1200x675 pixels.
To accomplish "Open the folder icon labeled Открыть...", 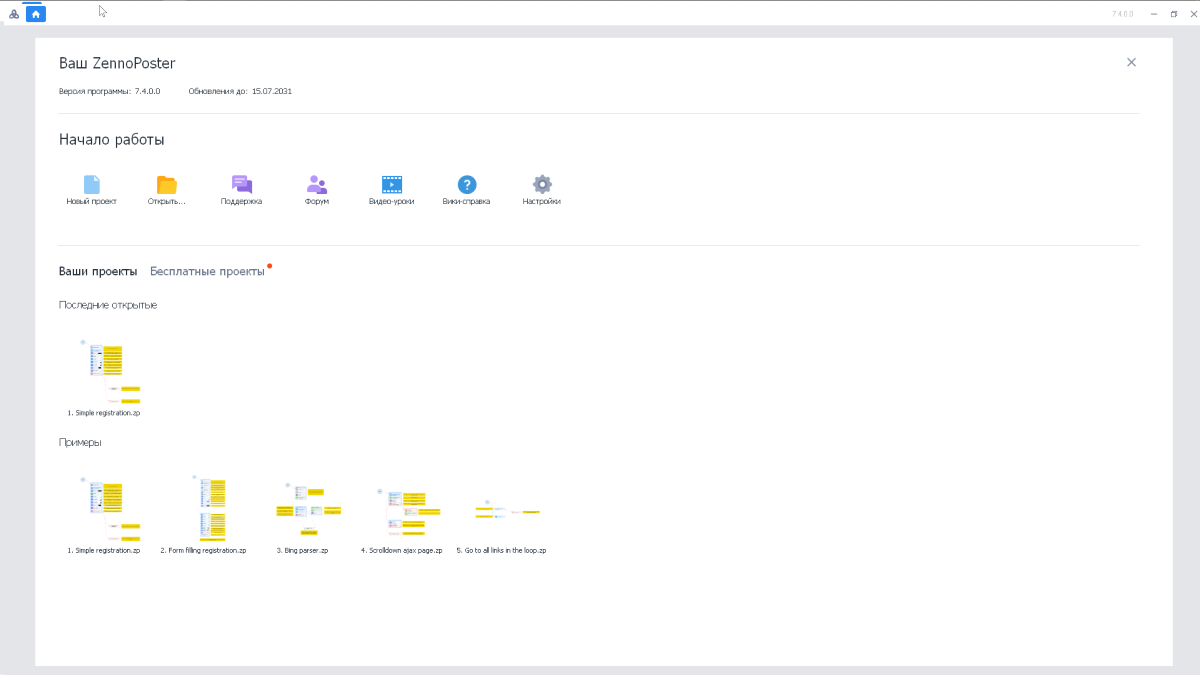I will click(x=167, y=184).
